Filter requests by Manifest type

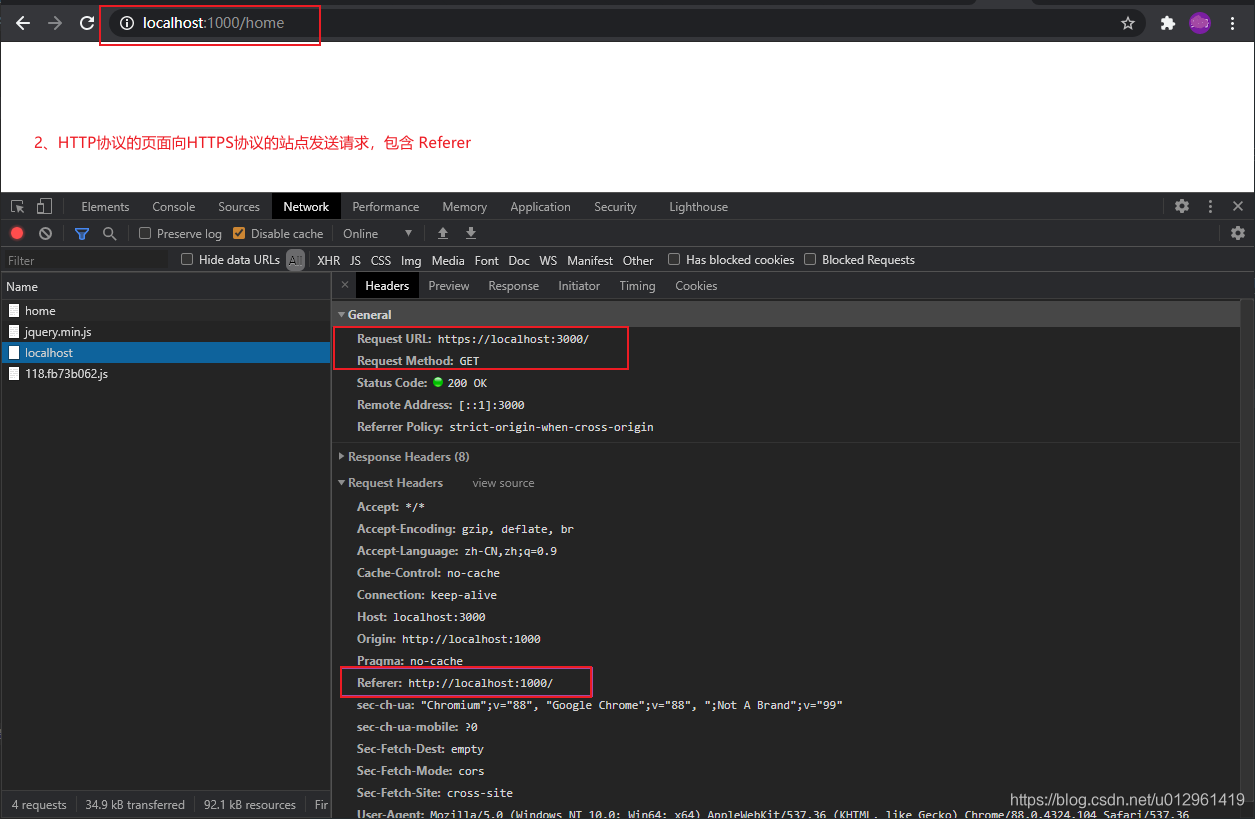[590, 260]
